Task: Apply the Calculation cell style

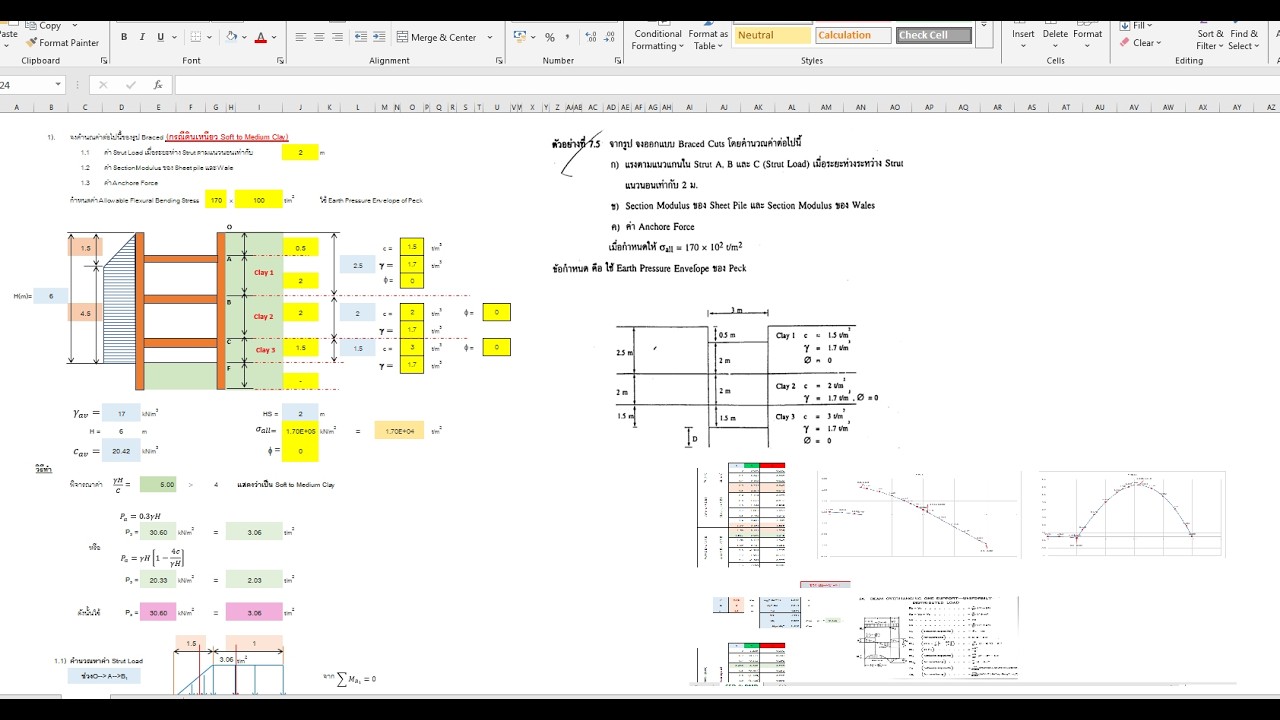Action: pos(853,35)
